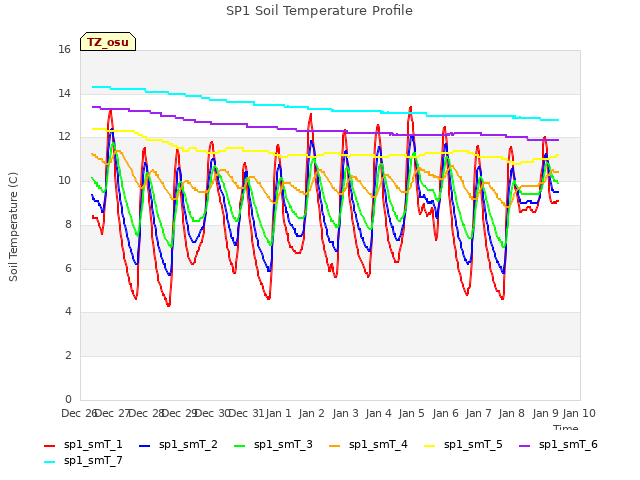
Task: Click the green sp1_smT_3 legend swatch
Action: pos(240,446)
